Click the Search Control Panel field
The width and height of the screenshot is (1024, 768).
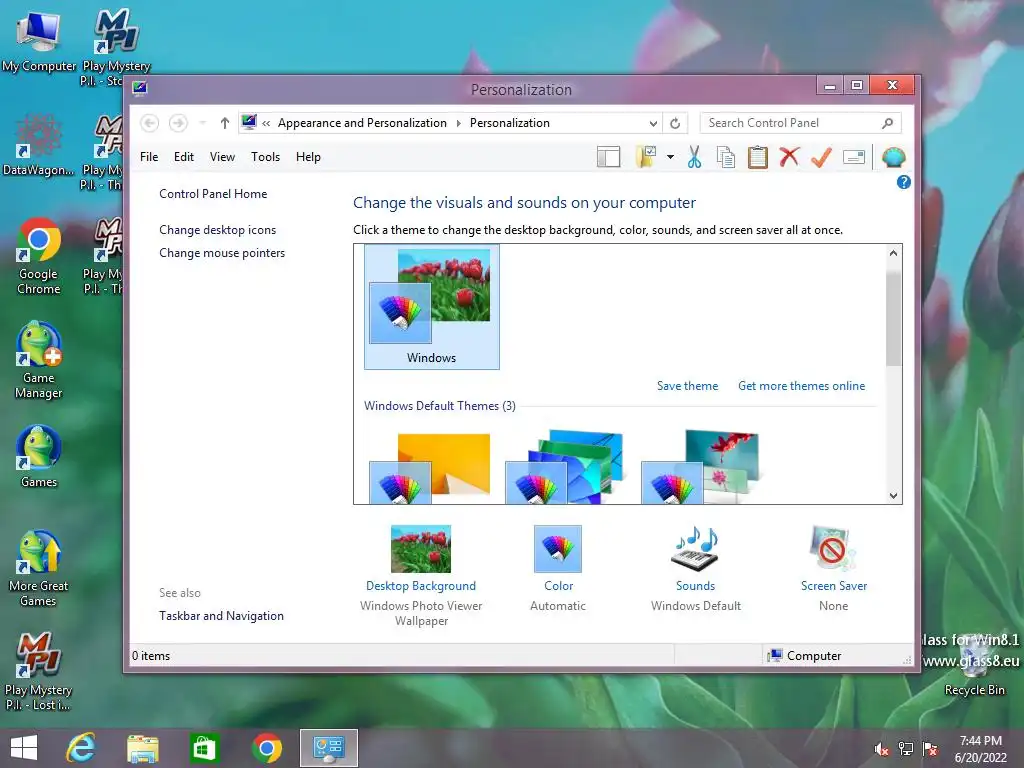(x=801, y=123)
